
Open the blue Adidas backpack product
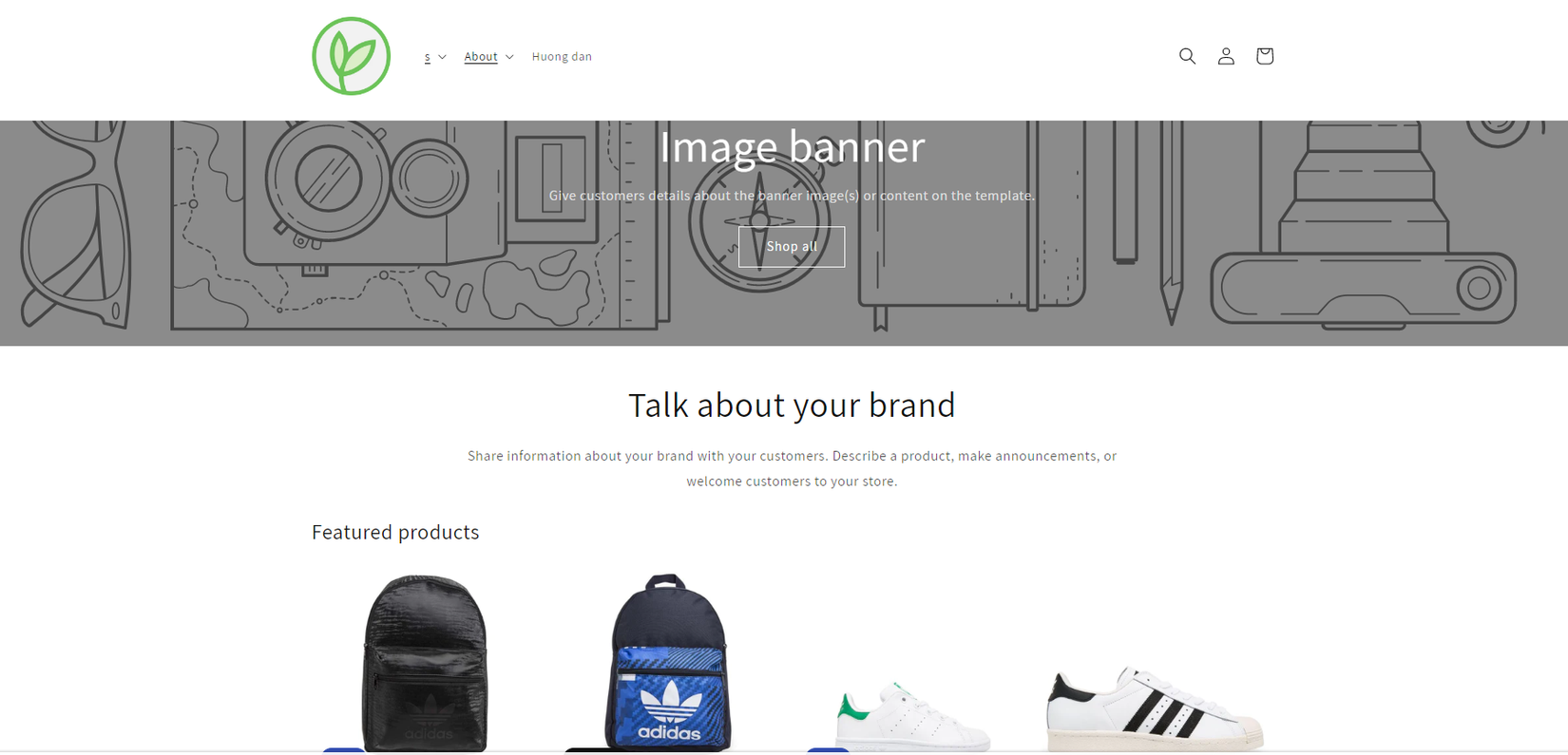(x=668, y=662)
